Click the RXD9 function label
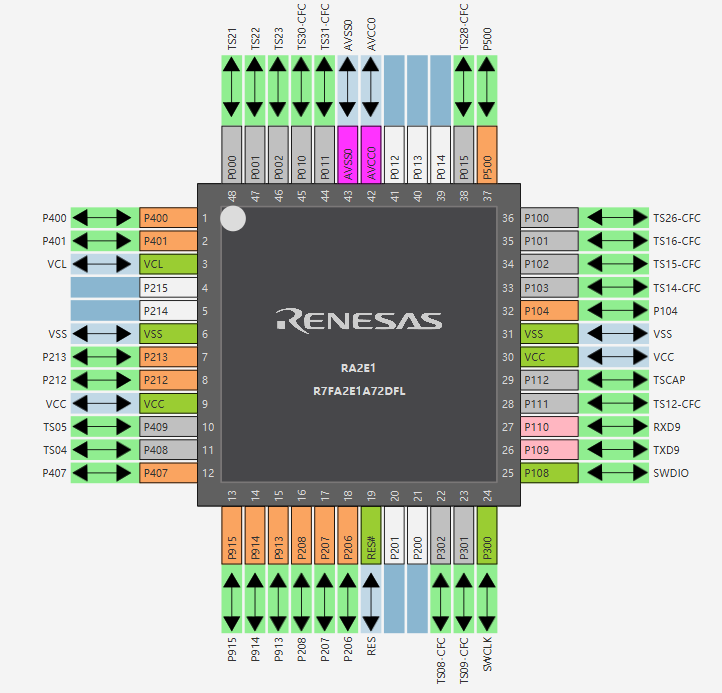This screenshot has height=693, width=722. (x=666, y=427)
